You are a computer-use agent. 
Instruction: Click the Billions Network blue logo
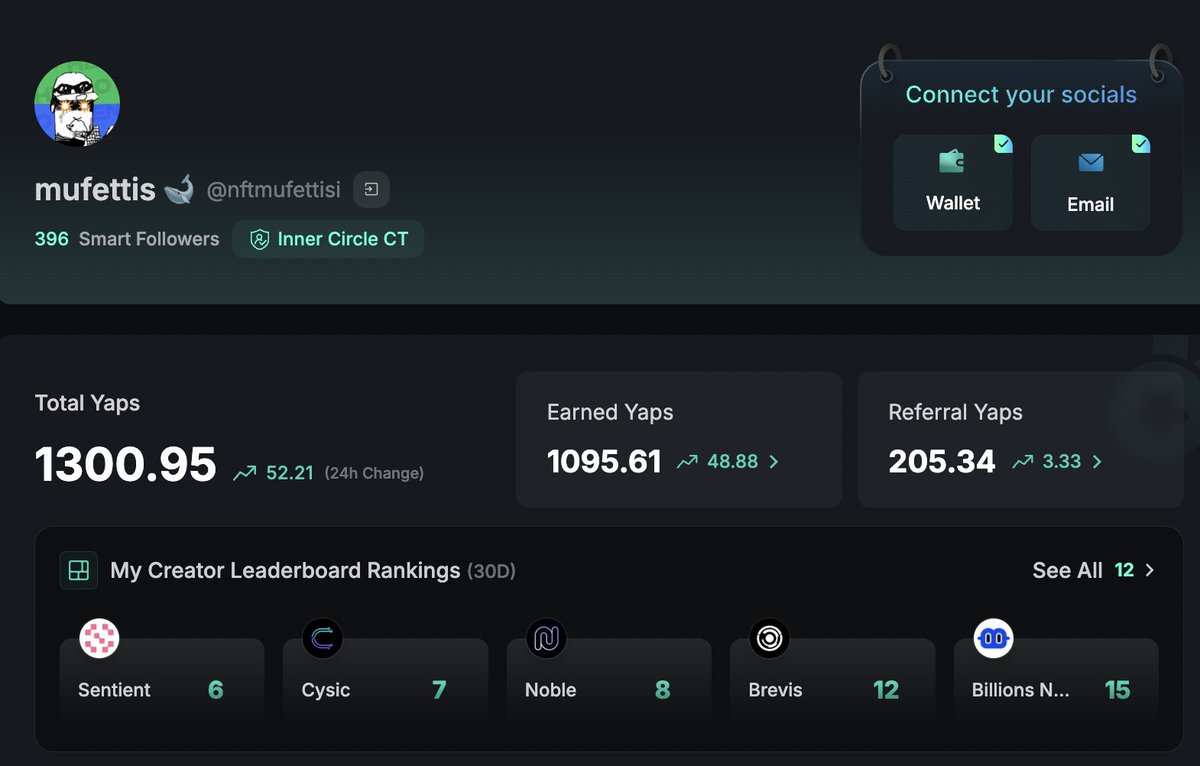click(993, 638)
